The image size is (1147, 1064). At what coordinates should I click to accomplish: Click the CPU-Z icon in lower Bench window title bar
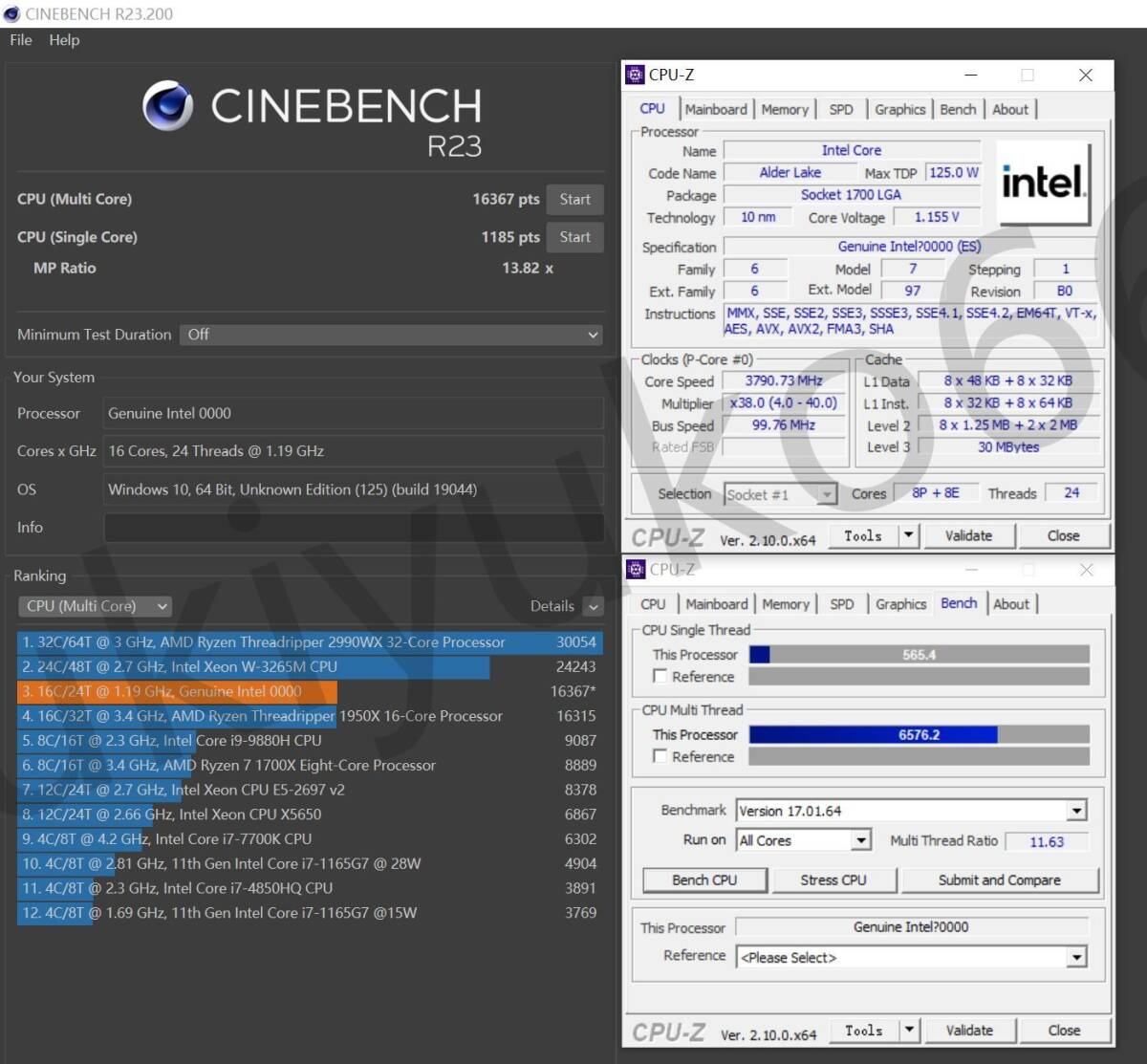[x=635, y=570]
